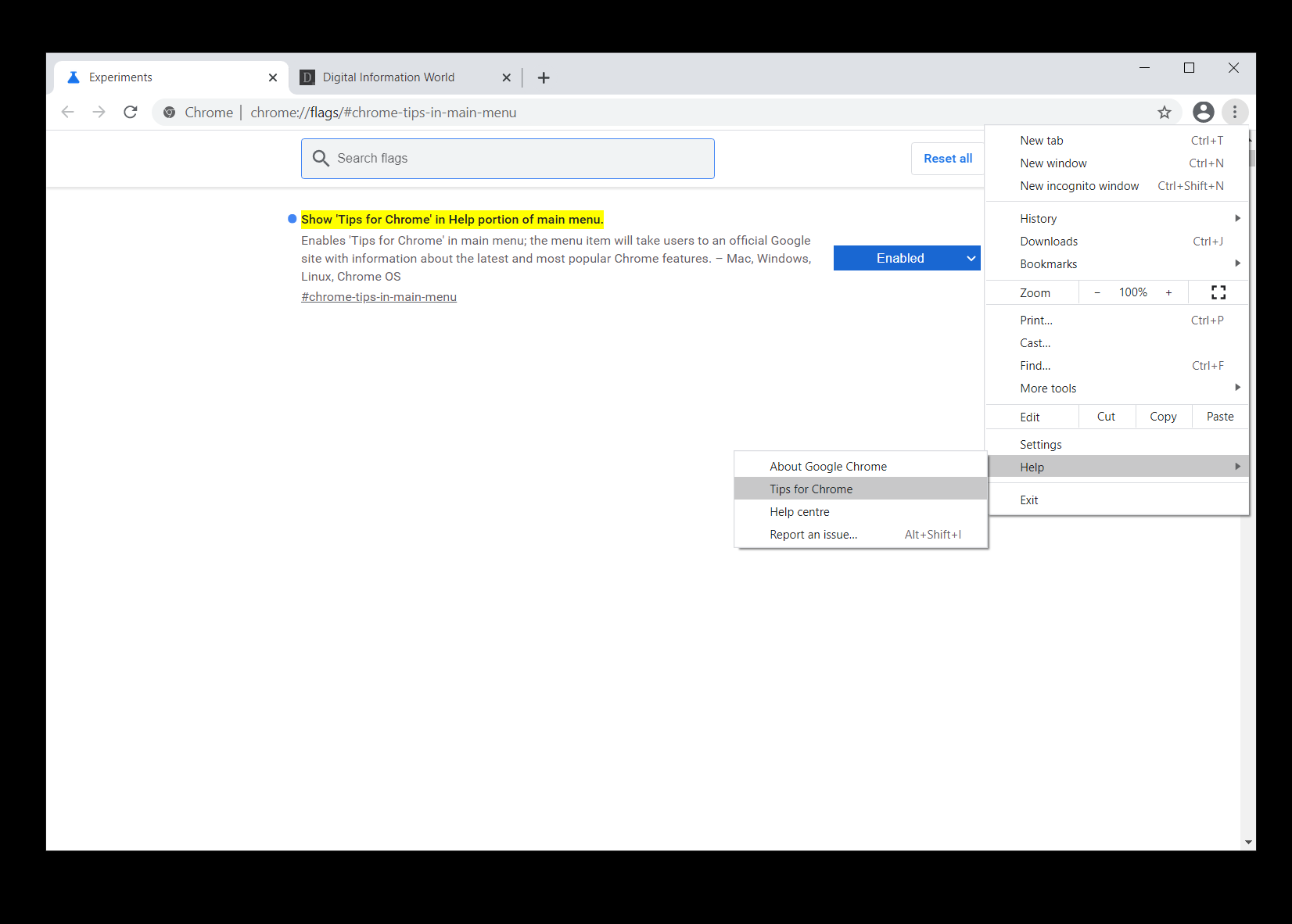
Task: Maximize the Chrome window
Action: [1189, 68]
